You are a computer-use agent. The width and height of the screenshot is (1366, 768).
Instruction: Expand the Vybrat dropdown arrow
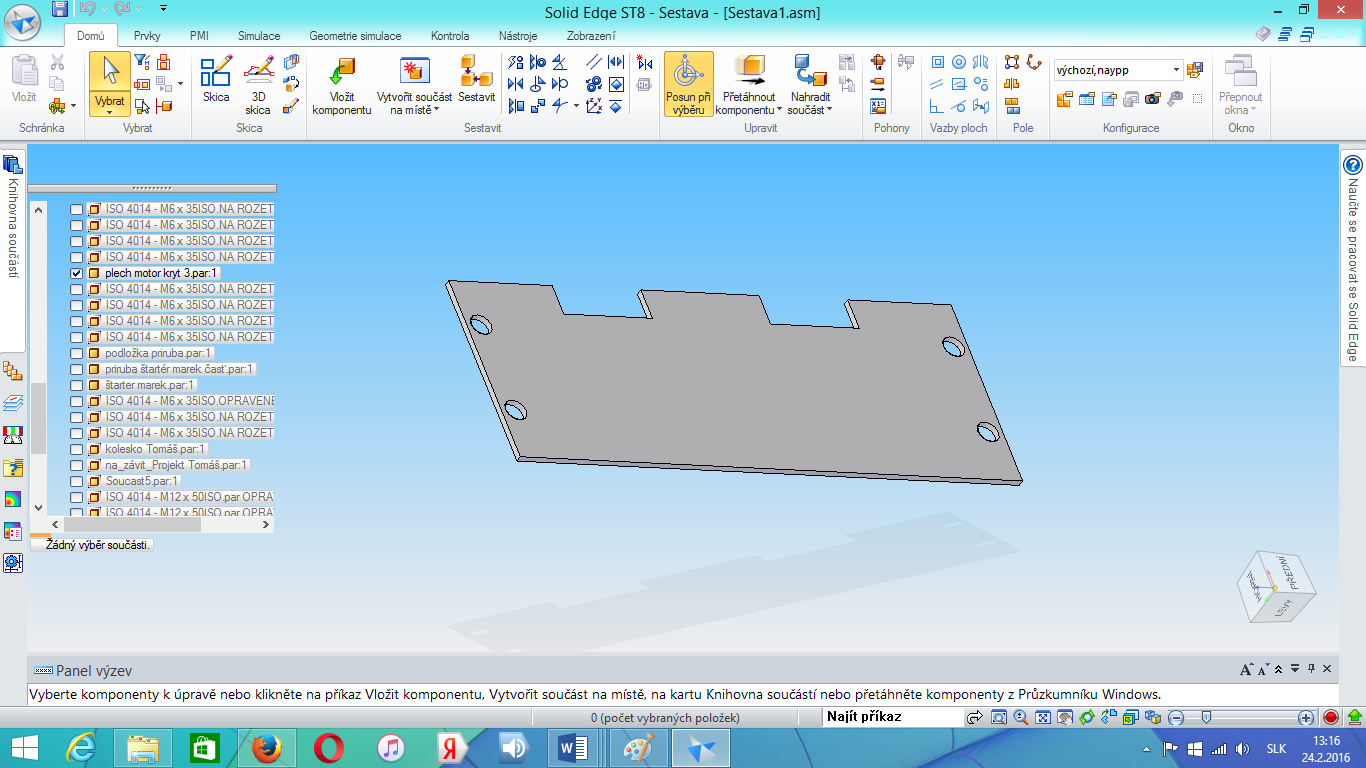point(110,112)
